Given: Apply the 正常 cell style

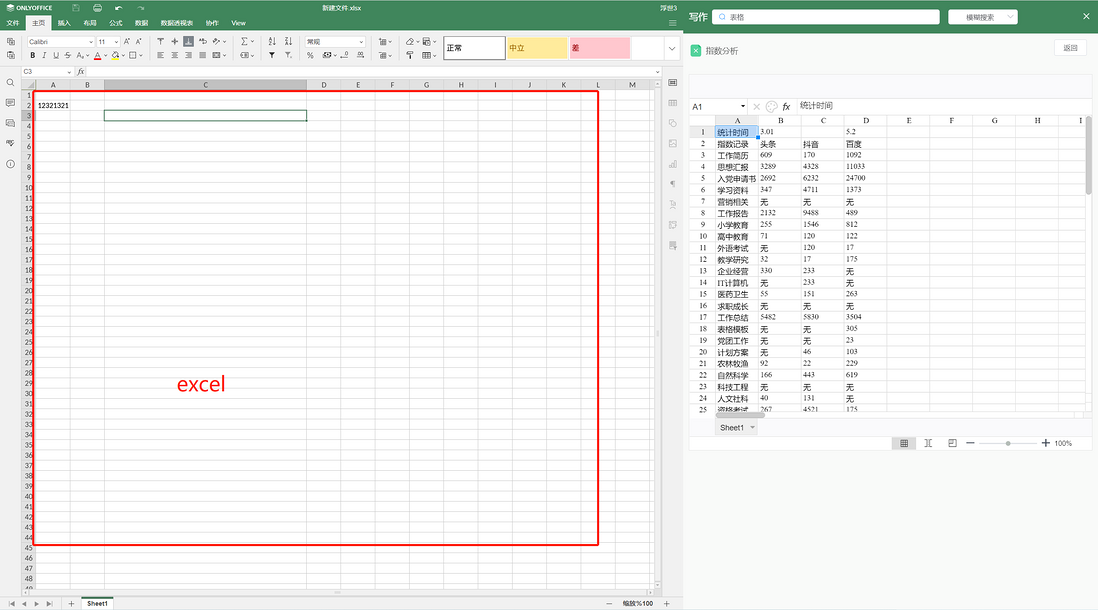Looking at the screenshot, I should [474, 48].
